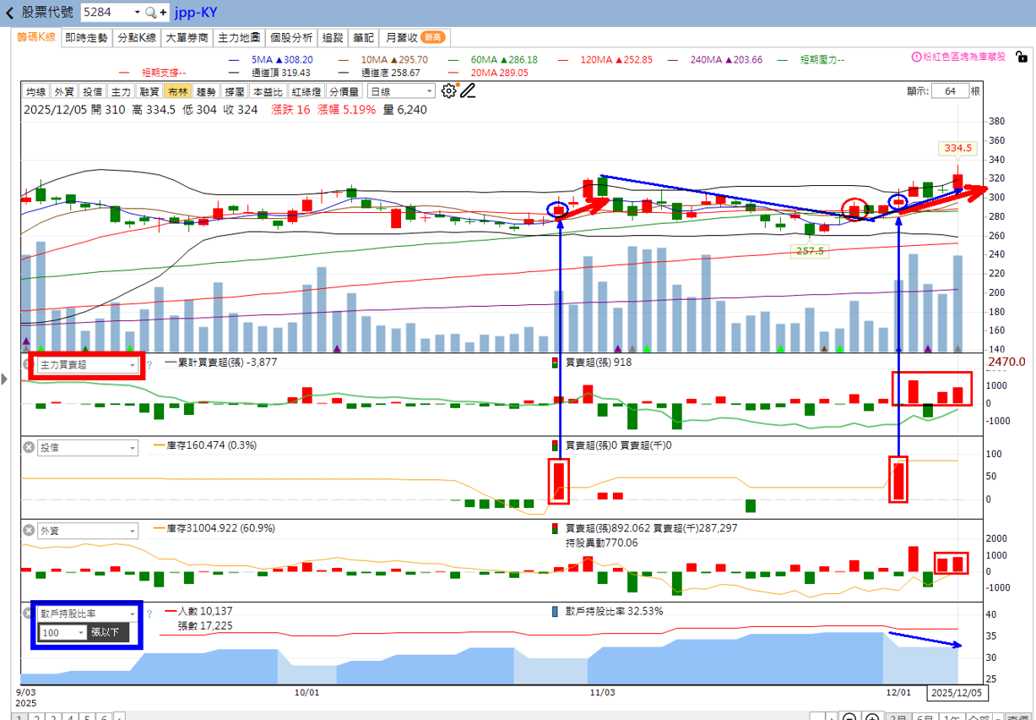Click the 粉紅色區塊為庫藏股 note text
The width and height of the screenshot is (1036, 720).
tap(964, 57)
